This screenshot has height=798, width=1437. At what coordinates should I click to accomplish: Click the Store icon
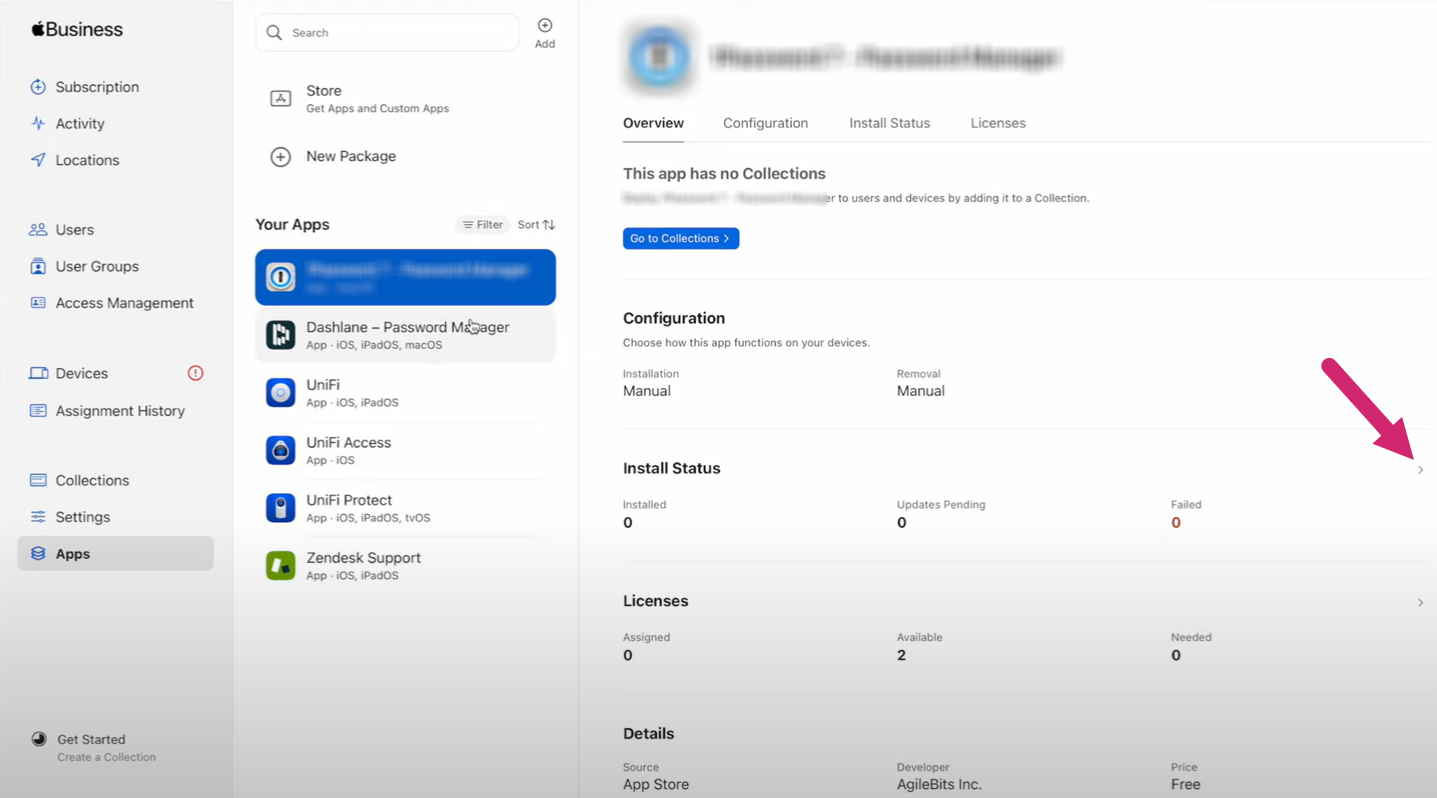281,98
